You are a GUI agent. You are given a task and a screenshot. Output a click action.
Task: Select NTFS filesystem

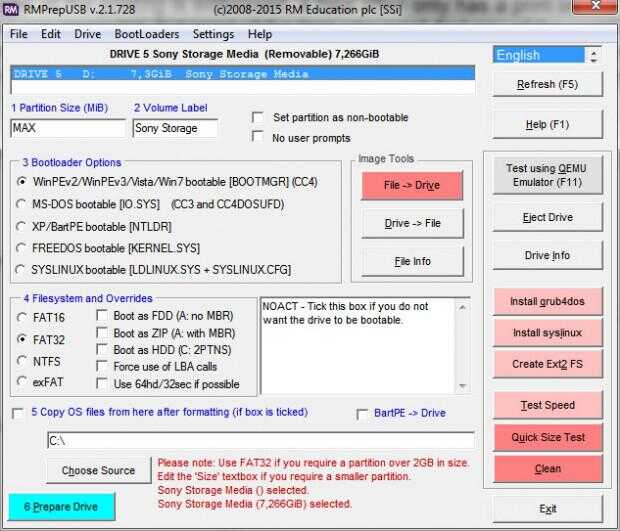click(x=22, y=361)
